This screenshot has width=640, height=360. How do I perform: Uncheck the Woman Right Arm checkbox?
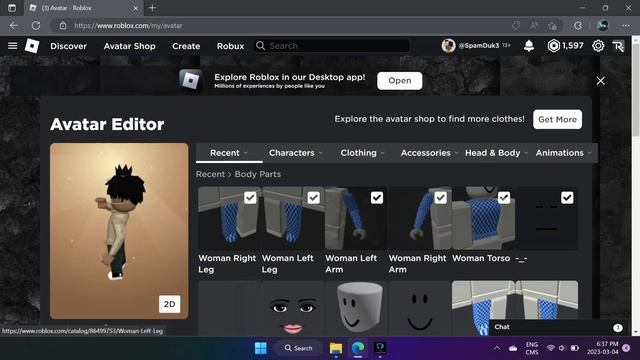440,198
